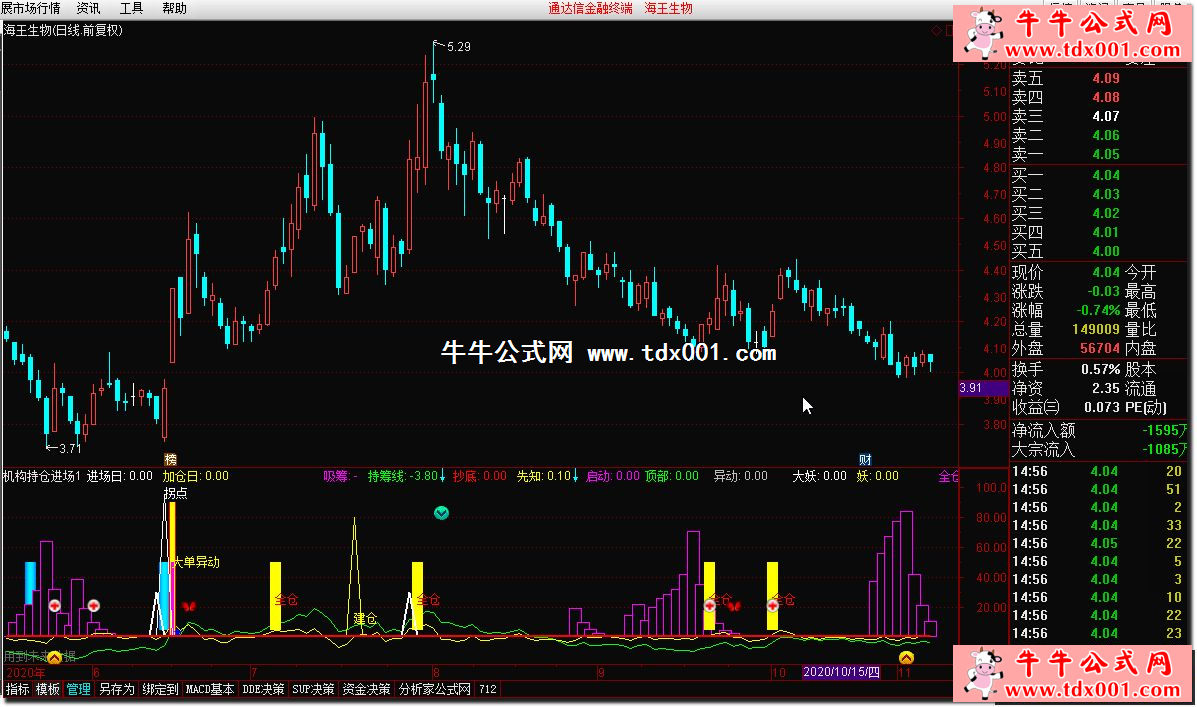Switch to the 资金决策 indicator tab
Image resolution: width=1197 pixels, height=707 pixels.
(x=366, y=689)
